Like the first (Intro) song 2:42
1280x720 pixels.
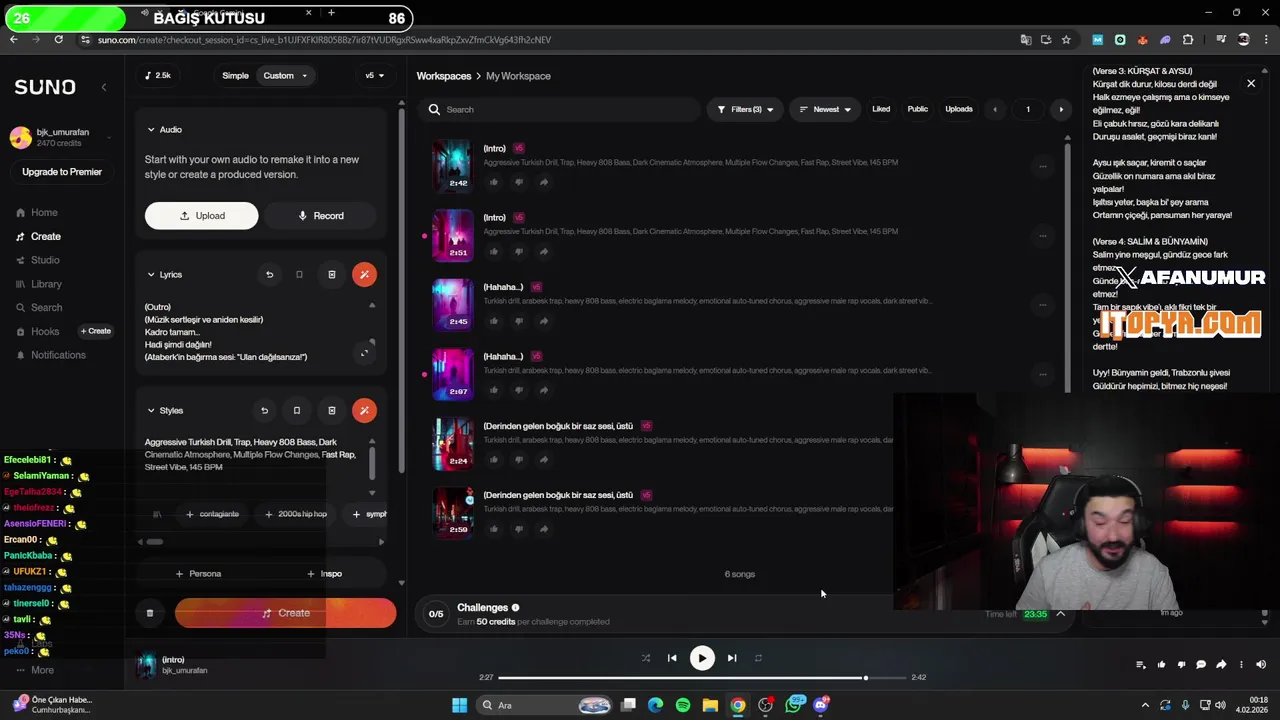pyautogui.click(x=494, y=182)
